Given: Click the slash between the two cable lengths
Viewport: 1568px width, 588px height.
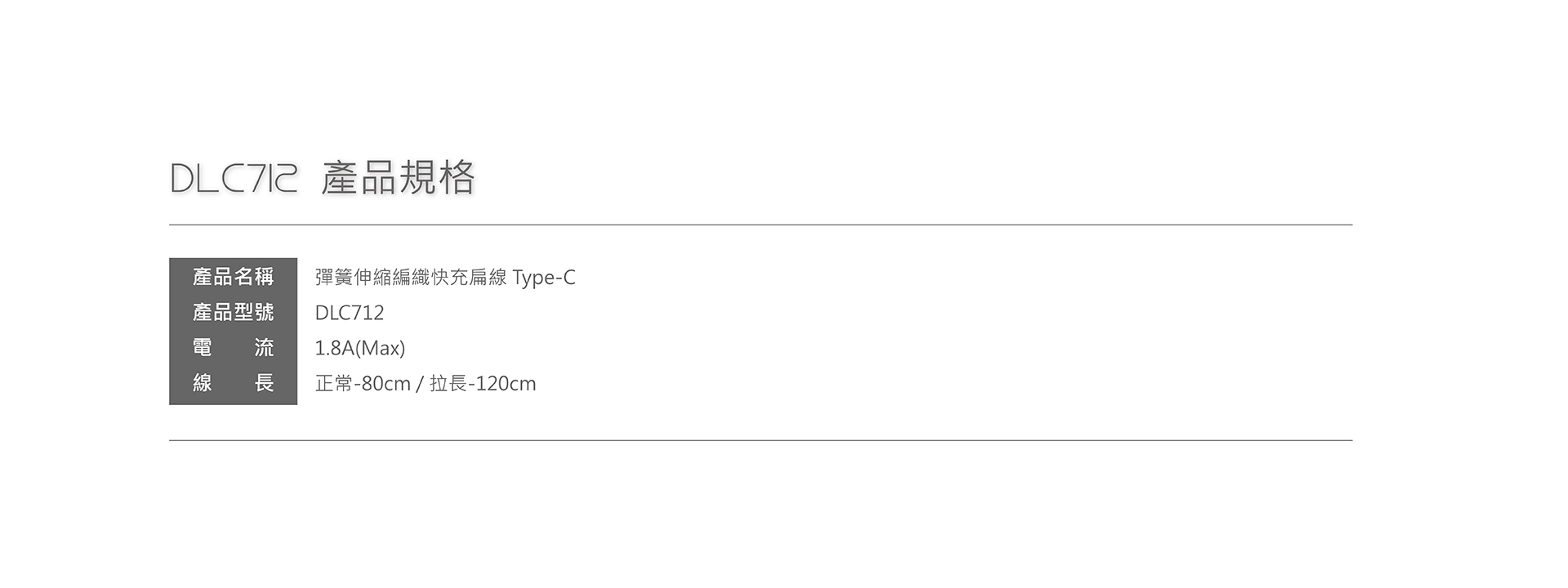Looking at the screenshot, I should click(x=420, y=384).
